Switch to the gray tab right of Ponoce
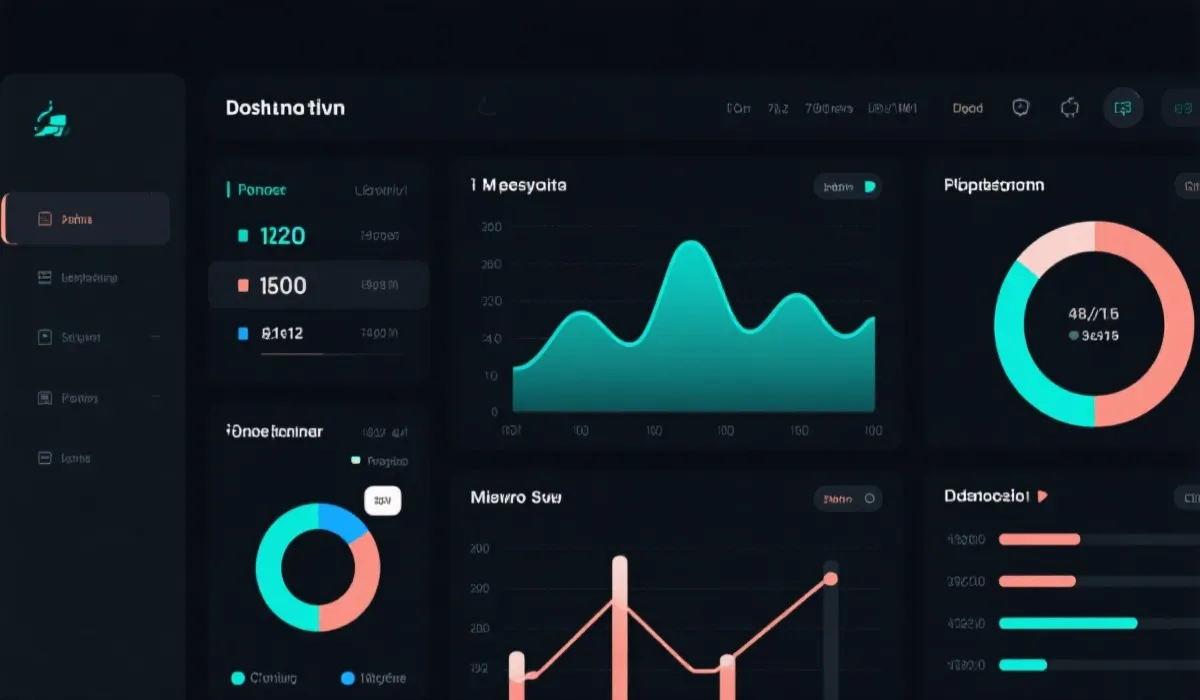Viewport: 1200px width, 700px height. tap(380, 189)
